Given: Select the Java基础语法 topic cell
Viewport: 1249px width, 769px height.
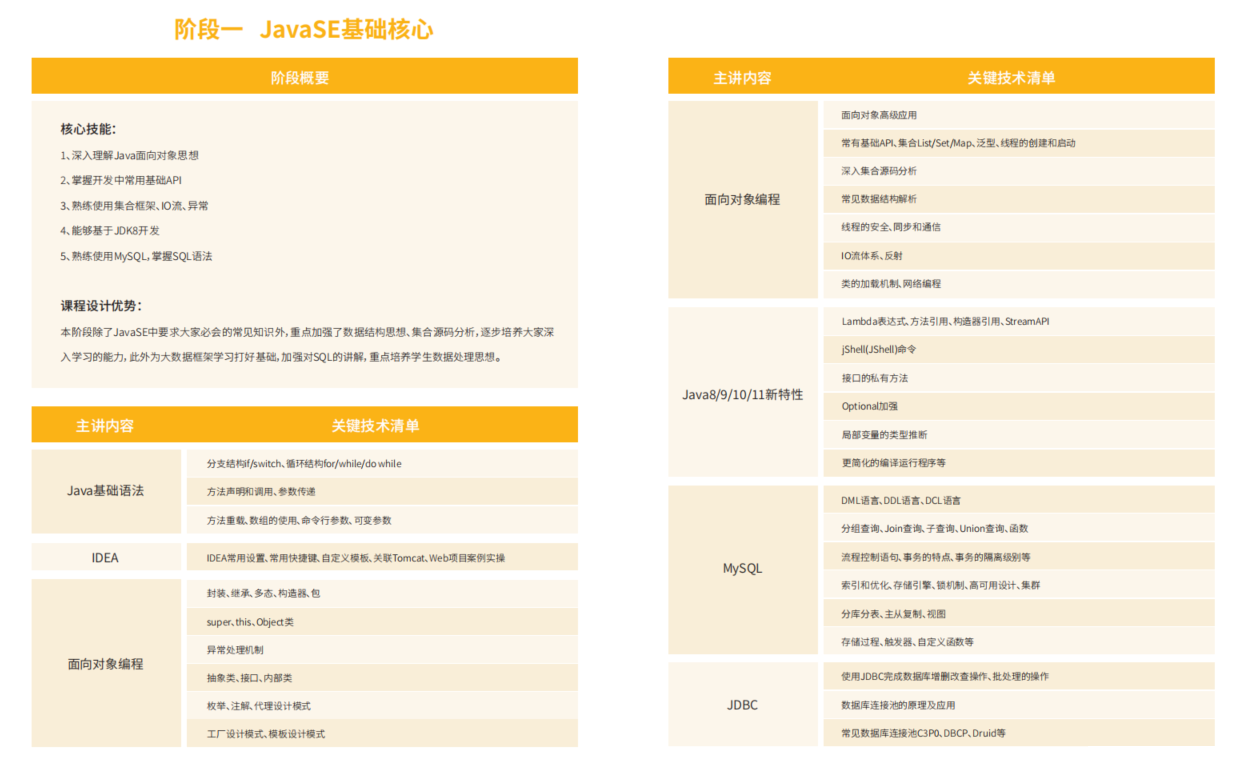Looking at the screenshot, I should click(x=105, y=491).
